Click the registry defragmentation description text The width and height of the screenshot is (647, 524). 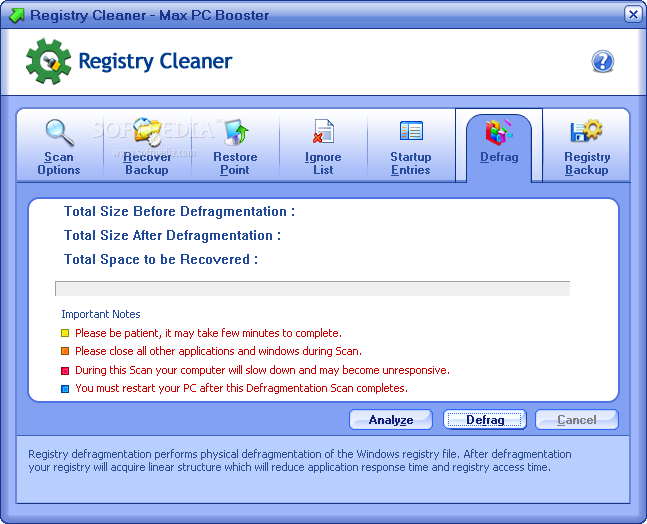point(300,460)
